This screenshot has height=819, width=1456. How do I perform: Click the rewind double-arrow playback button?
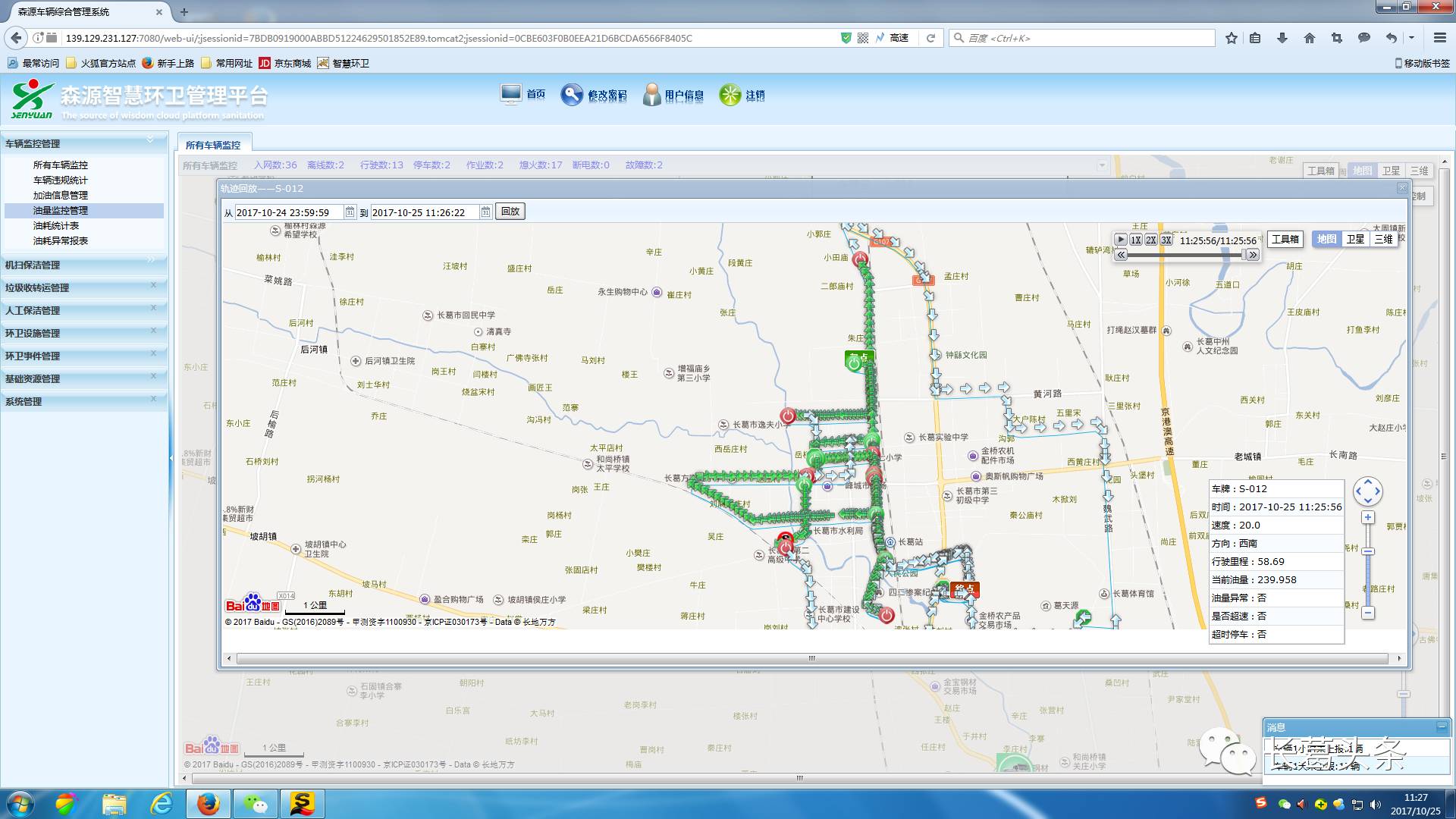[1121, 255]
